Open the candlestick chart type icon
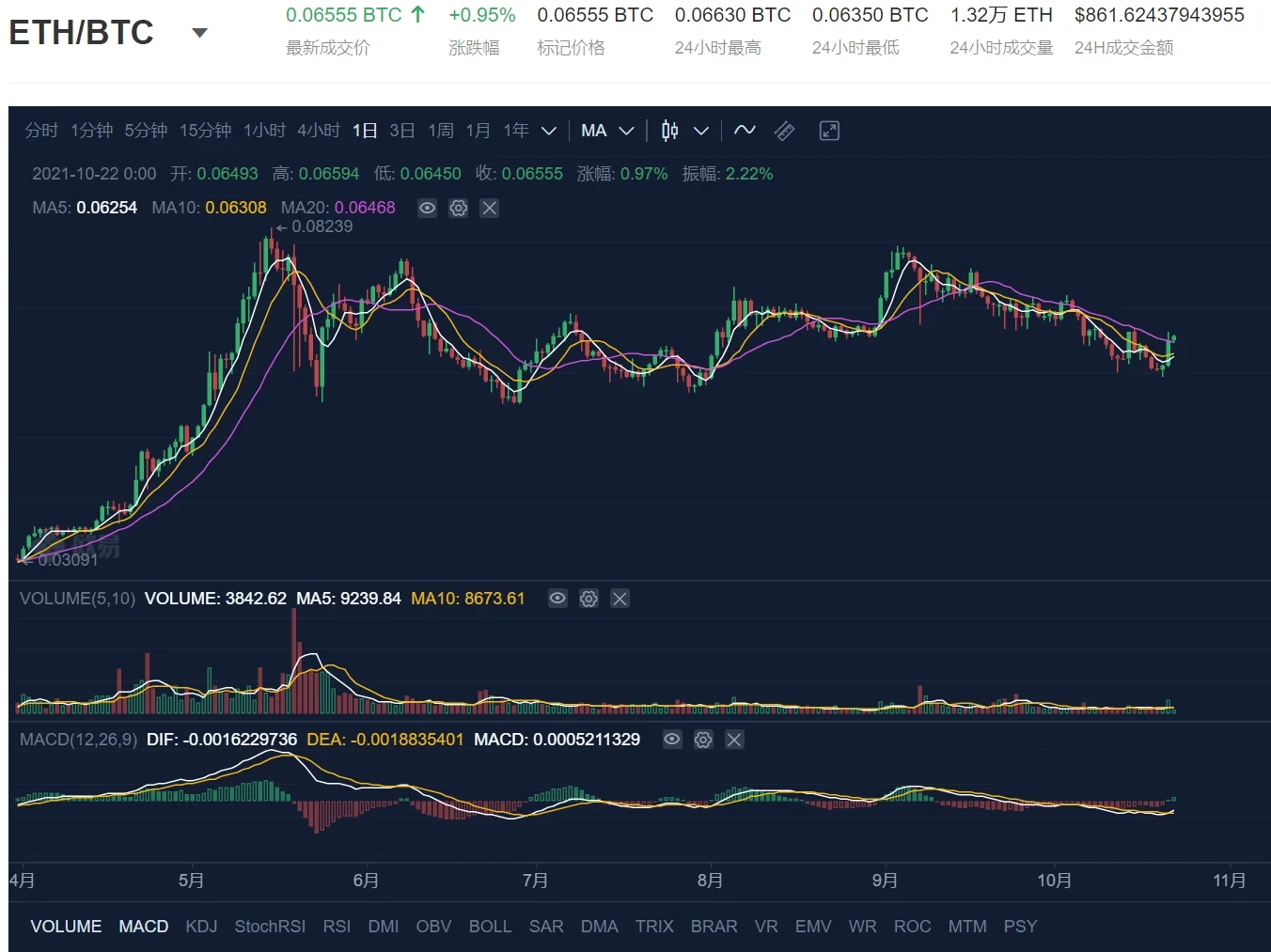Image resolution: width=1271 pixels, height=952 pixels. (669, 131)
